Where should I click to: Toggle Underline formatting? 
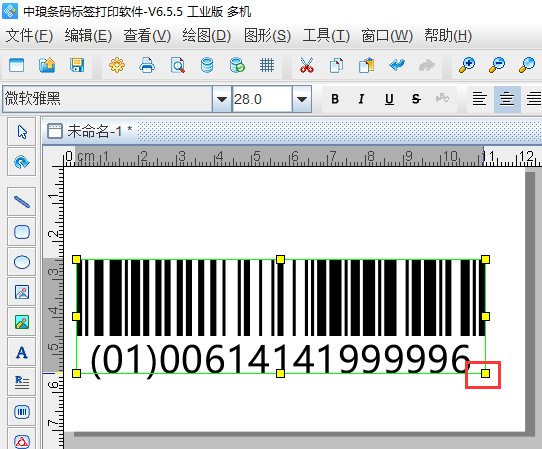(389, 99)
